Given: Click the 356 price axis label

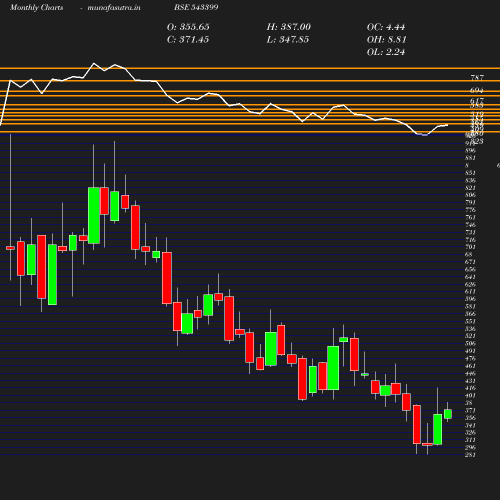Looking at the screenshot, I should [x=470, y=418].
